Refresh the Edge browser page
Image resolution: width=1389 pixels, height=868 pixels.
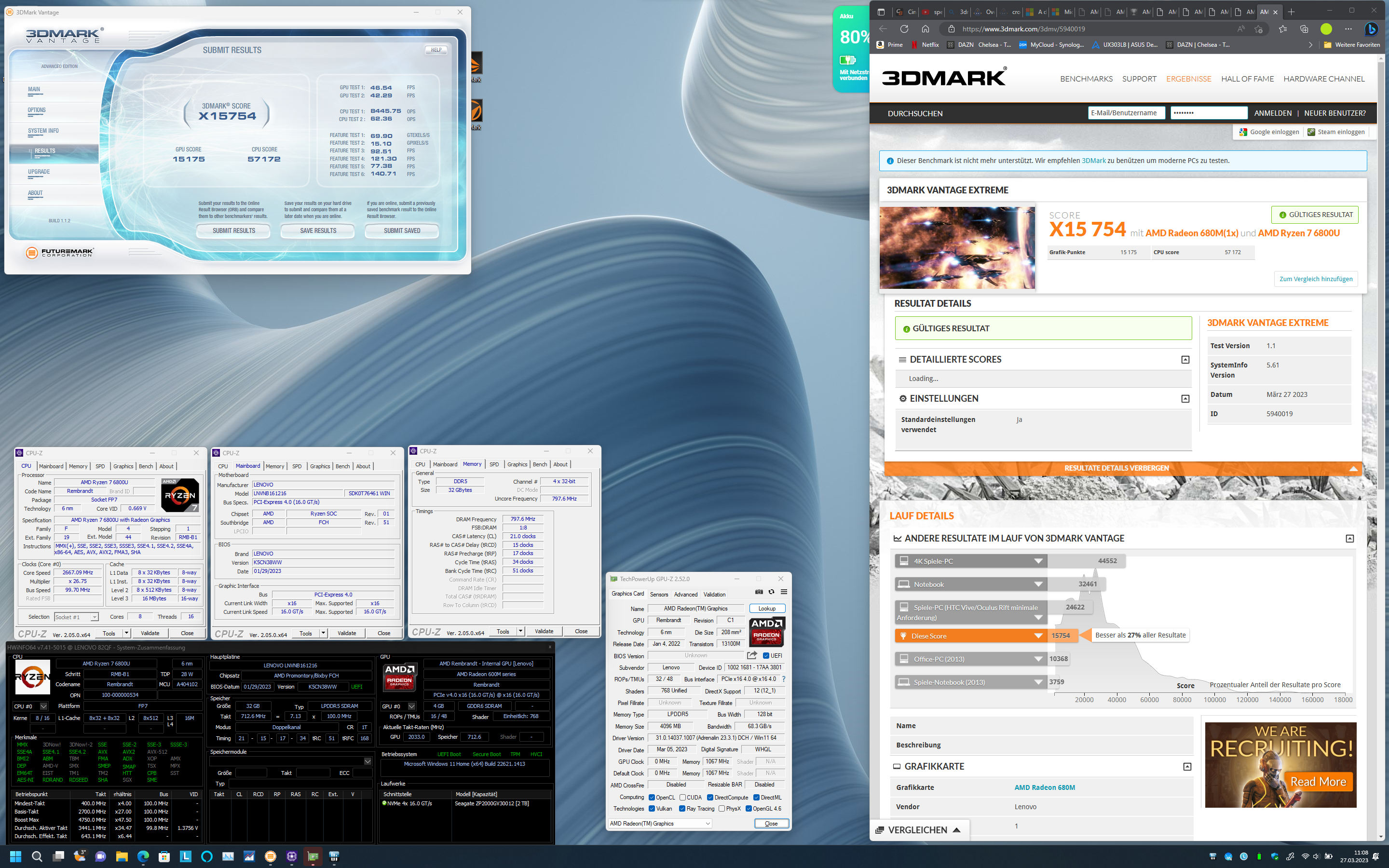click(904, 29)
